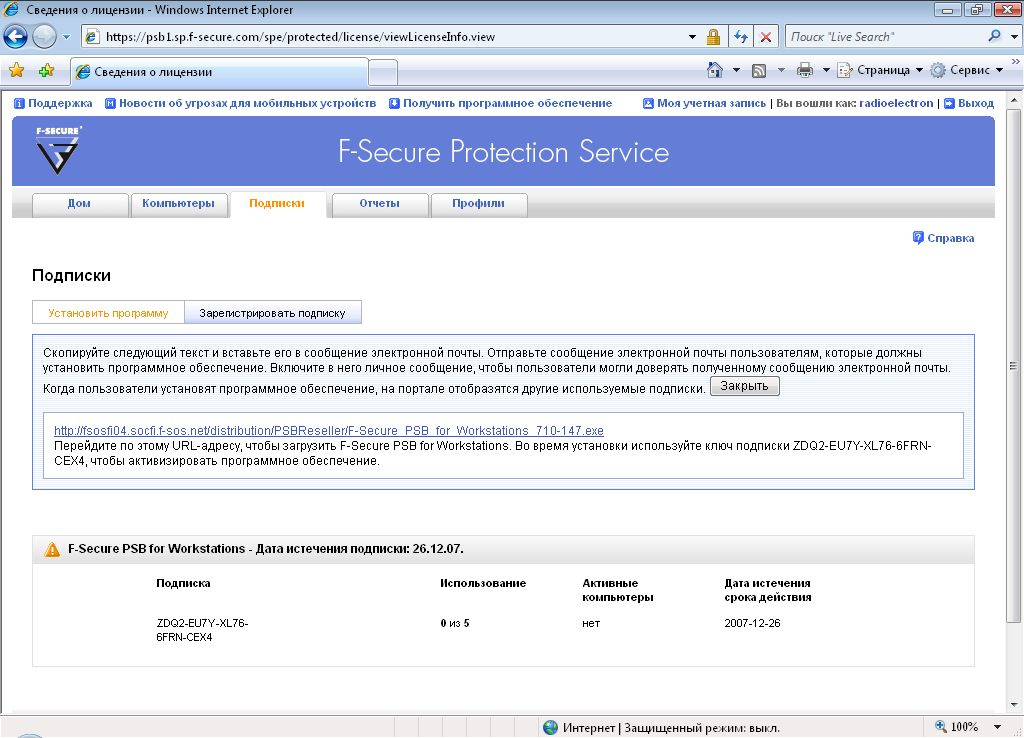Open Моя учетная запись link
1024x738 pixels.
[x=711, y=103]
